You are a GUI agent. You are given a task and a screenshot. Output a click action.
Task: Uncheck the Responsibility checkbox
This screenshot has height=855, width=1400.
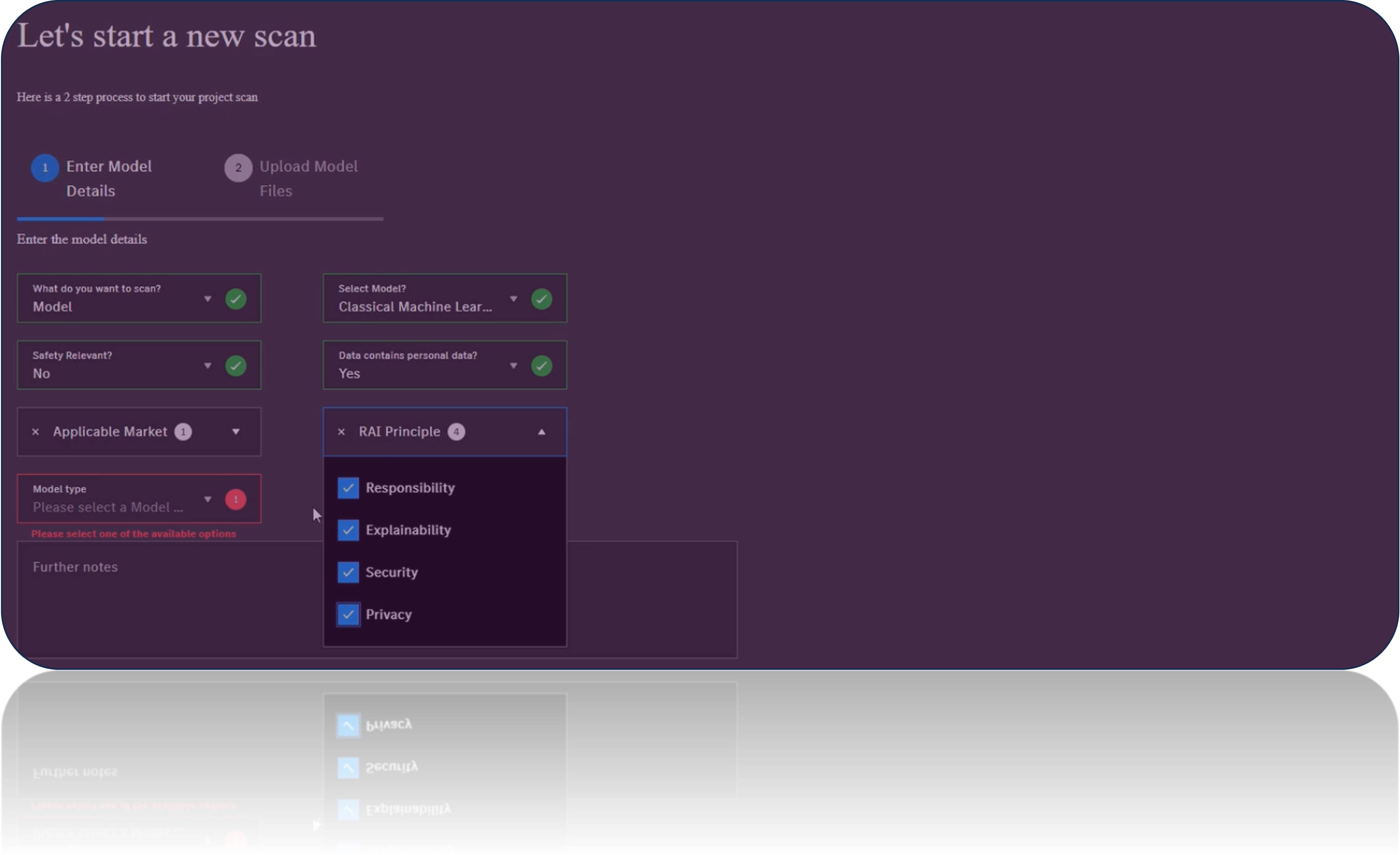tap(348, 488)
